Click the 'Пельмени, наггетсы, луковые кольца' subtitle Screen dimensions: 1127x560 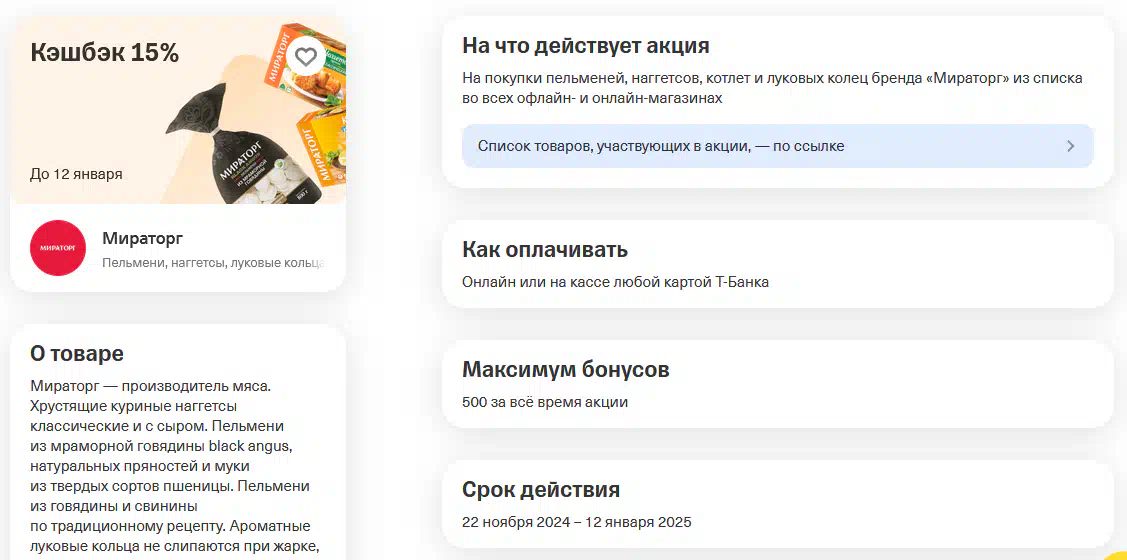point(213,263)
